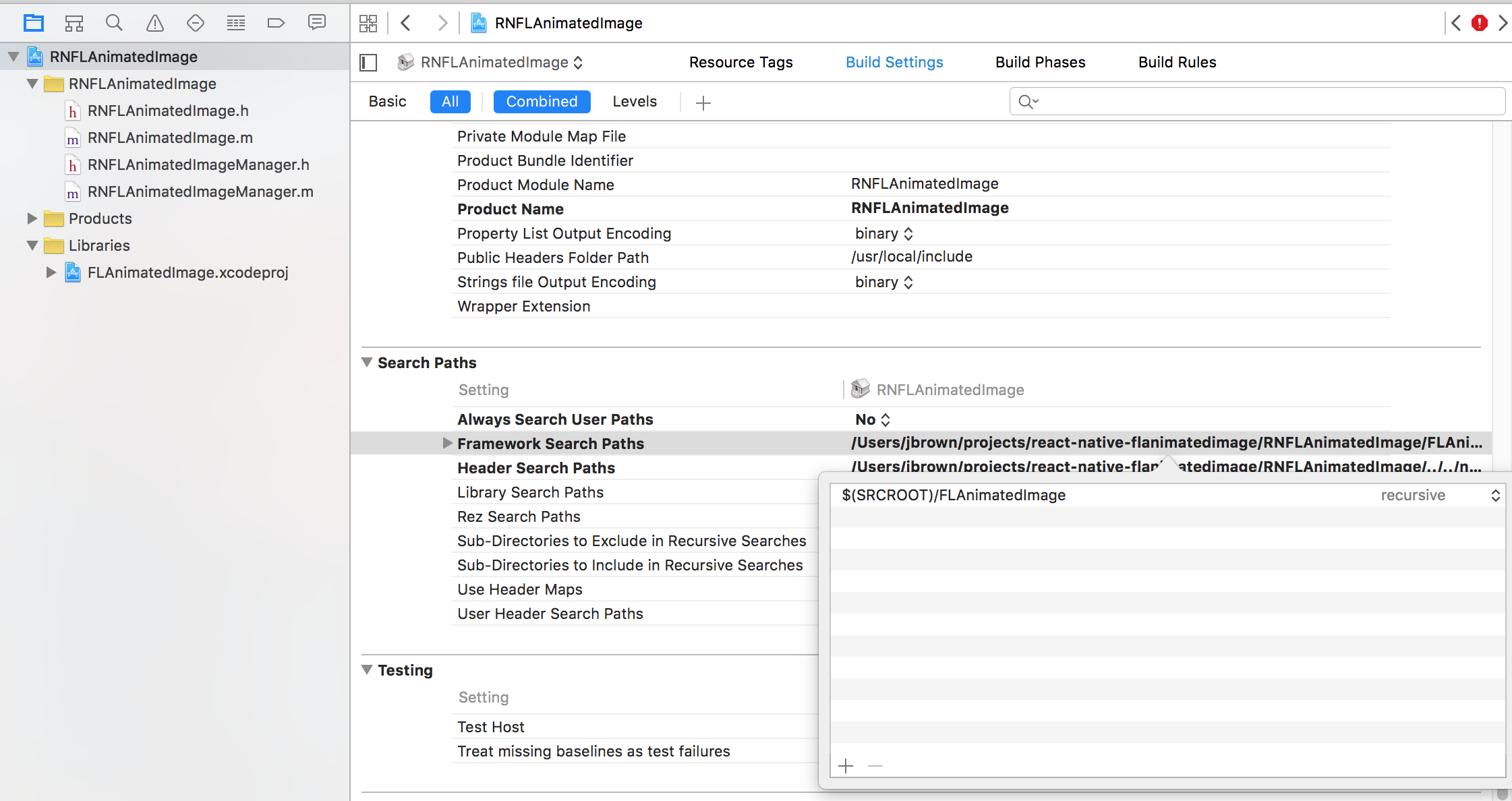Open the issue navigator warning icon
The height and width of the screenshot is (801, 1512).
pyautogui.click(x=154, y=23)
